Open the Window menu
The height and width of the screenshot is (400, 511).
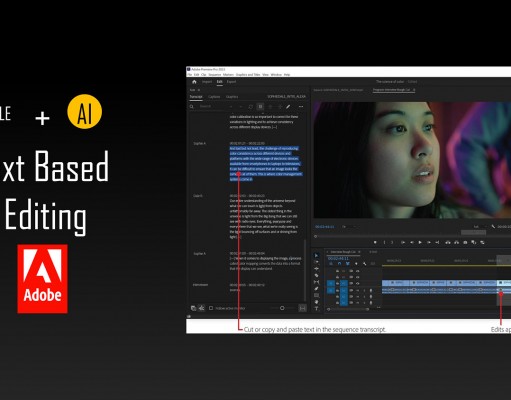click(276, 75)
